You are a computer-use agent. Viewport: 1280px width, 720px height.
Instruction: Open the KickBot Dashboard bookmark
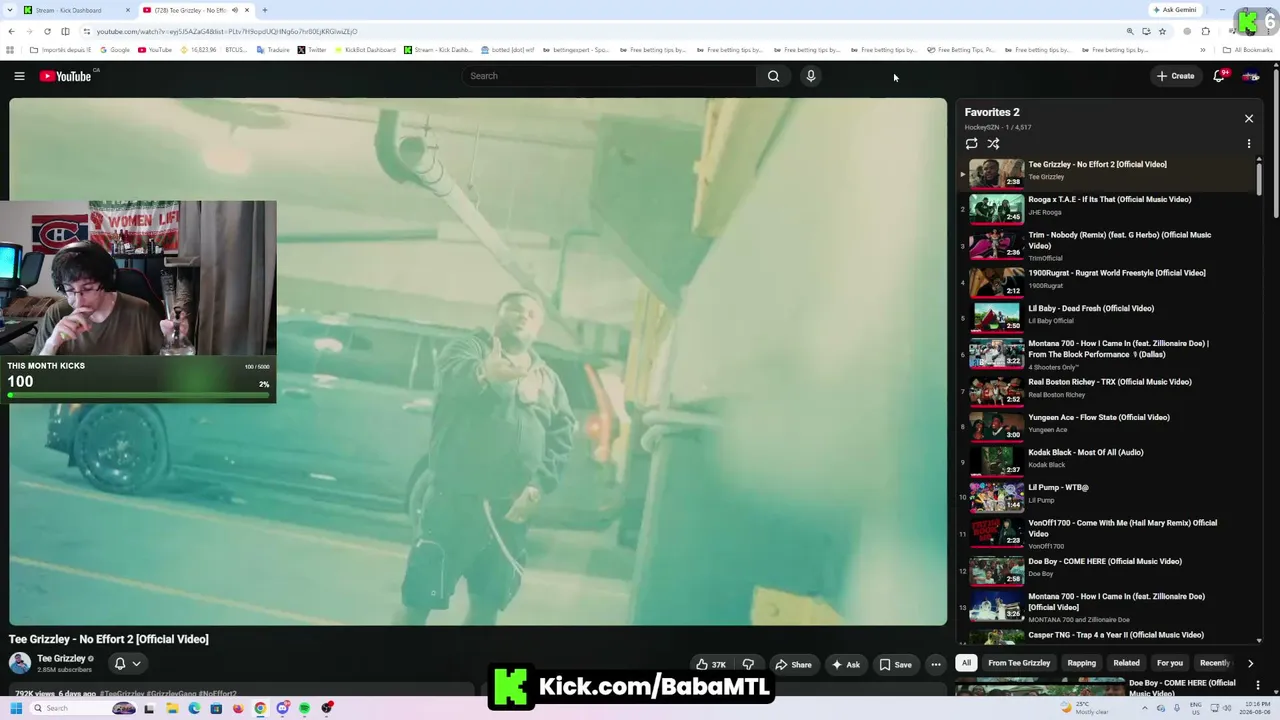point(365,50)
